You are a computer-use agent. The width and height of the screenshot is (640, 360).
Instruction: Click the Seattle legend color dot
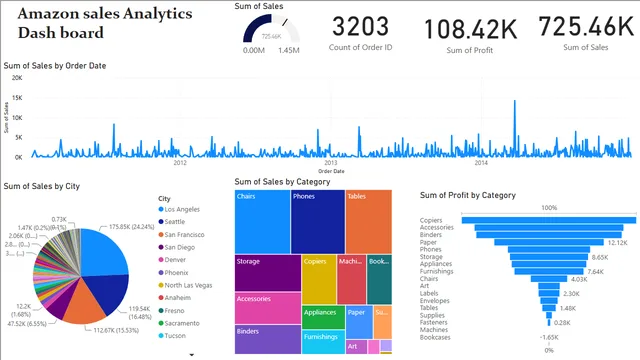161,222
